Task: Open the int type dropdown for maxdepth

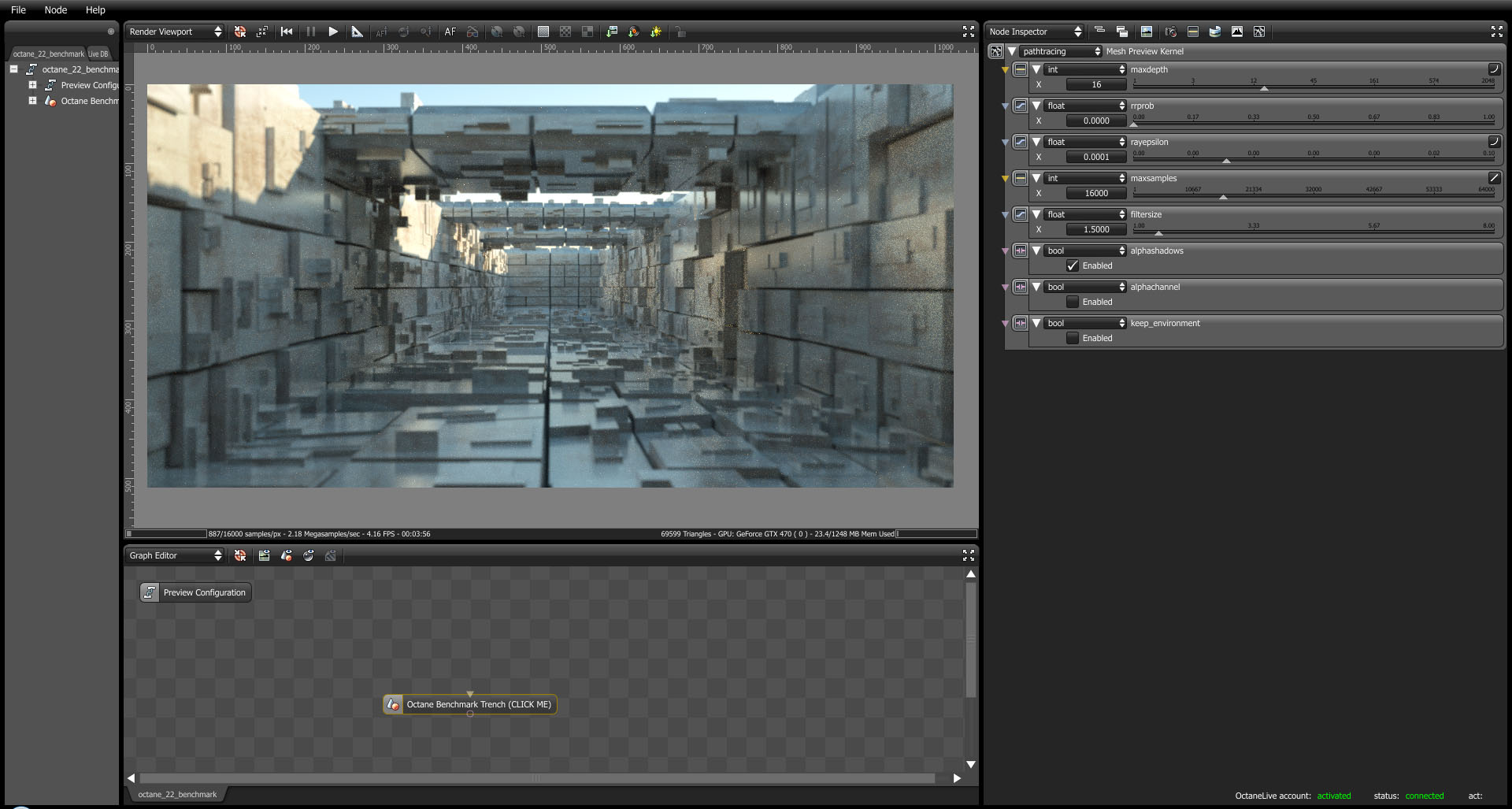Action: click(x=1086, y=69)
